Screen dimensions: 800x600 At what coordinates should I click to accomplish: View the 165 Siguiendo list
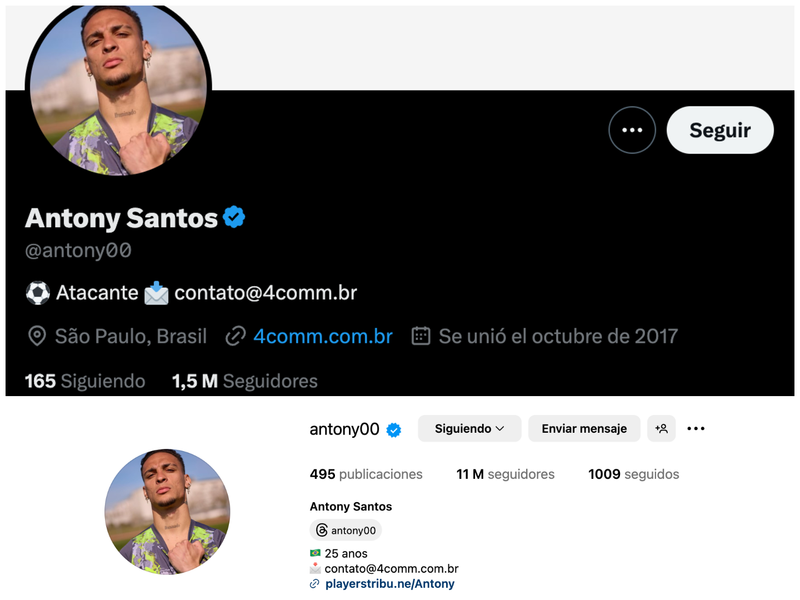coord(85,381)
